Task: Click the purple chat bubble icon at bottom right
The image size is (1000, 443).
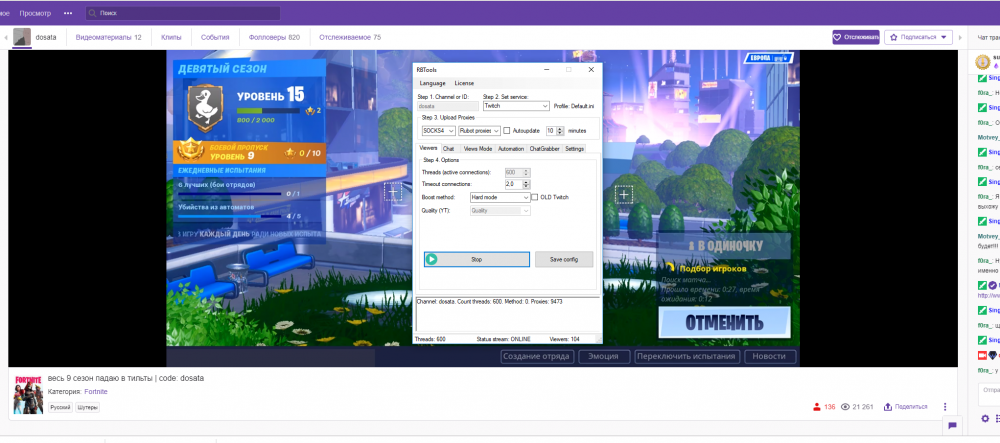Action: (952, 425)
